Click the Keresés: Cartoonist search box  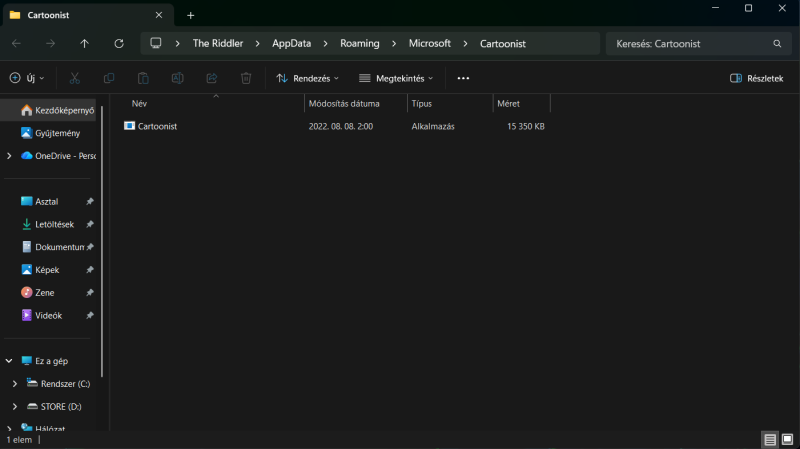698,43
